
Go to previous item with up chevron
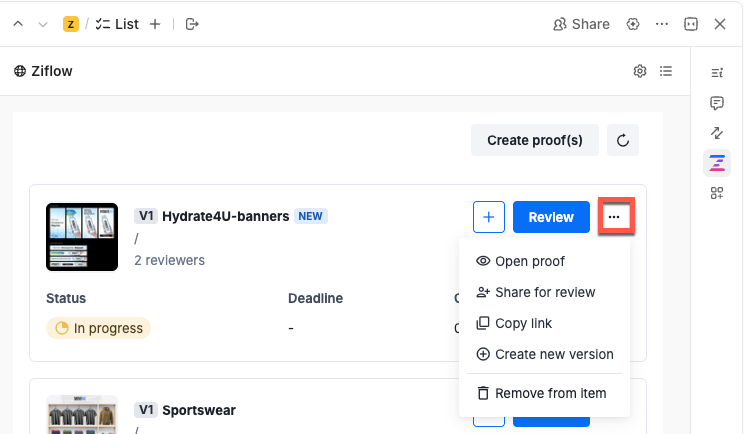pyautogui.click(x=18, y=24)
